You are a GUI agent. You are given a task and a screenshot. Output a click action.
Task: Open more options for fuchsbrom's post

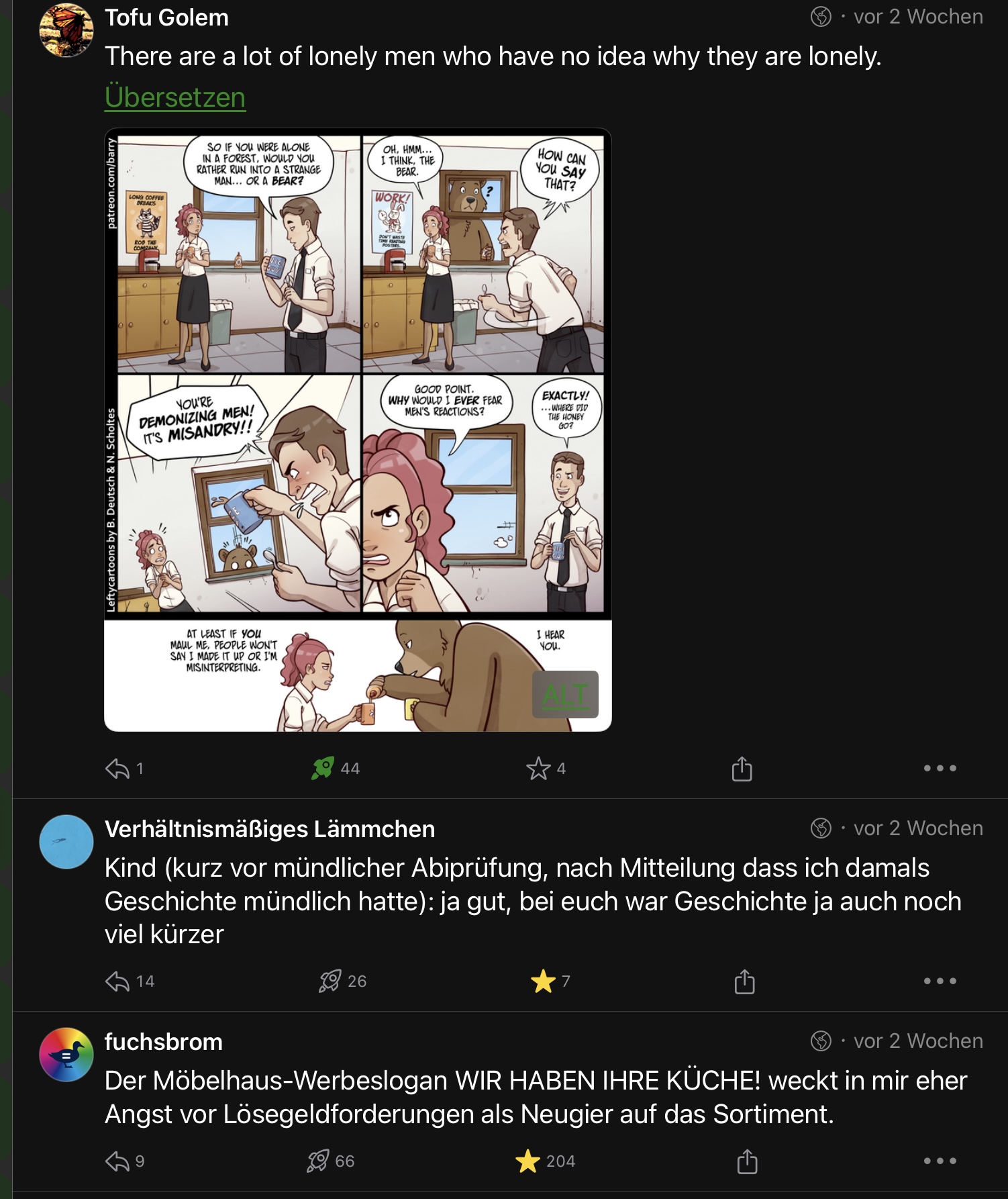[940, 1161]
